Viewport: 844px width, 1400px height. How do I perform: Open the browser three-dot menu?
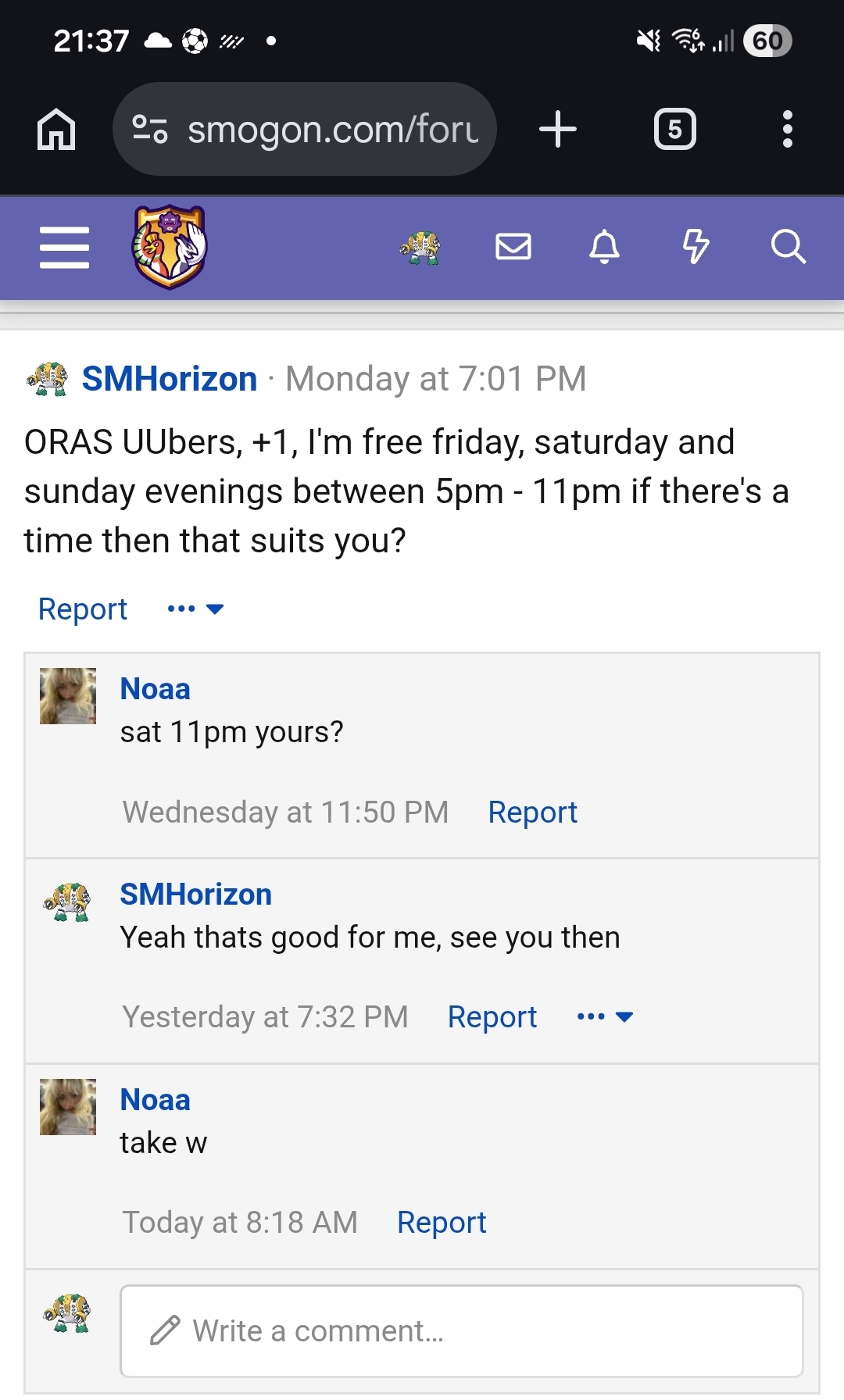(787, 129)
